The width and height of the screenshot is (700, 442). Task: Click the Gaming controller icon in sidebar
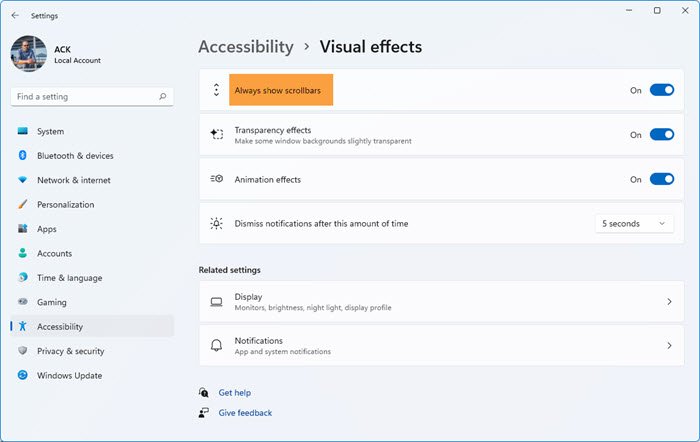tap(22, 302)
